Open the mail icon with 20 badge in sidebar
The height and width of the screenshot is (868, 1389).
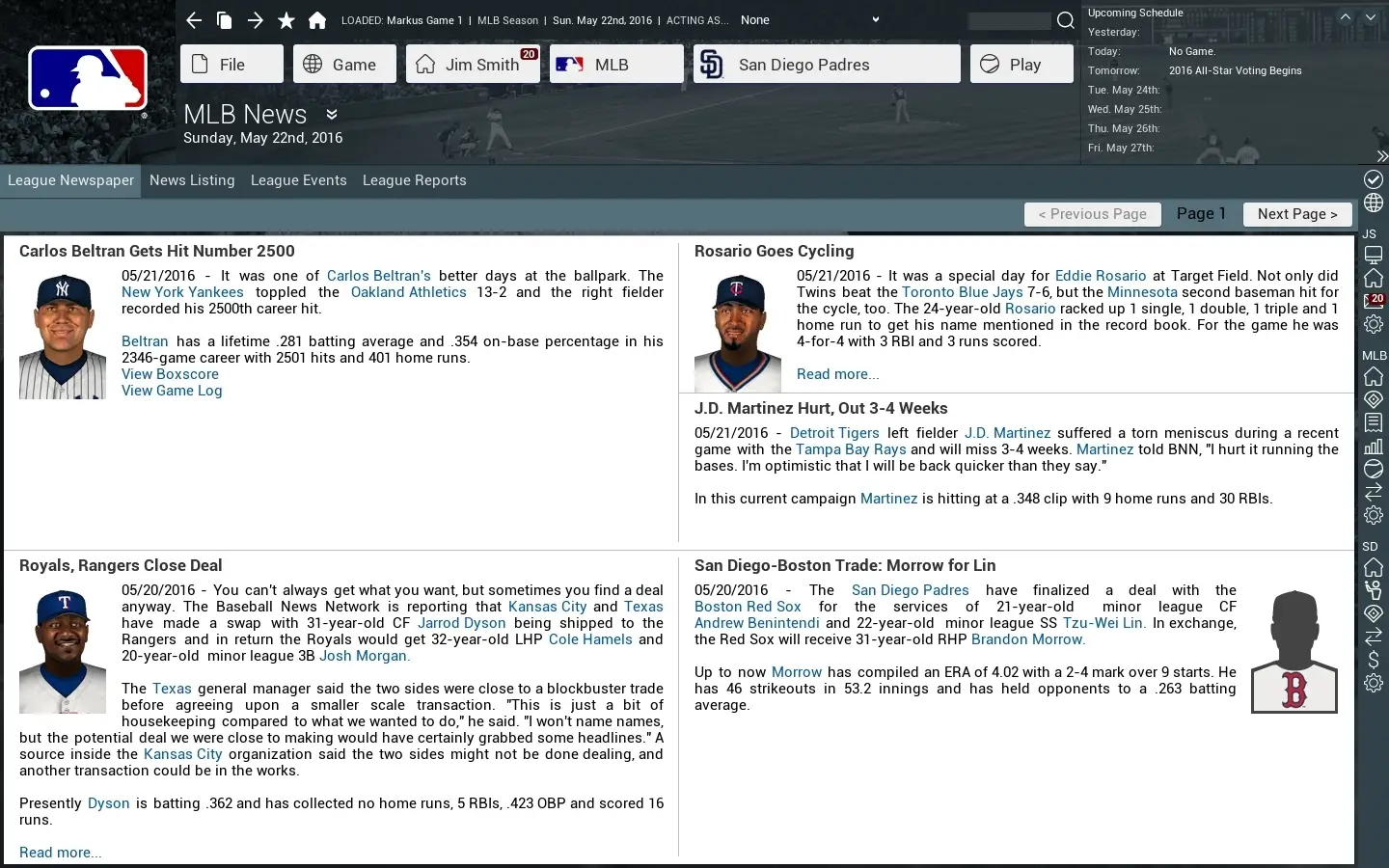pos(1373,302)
